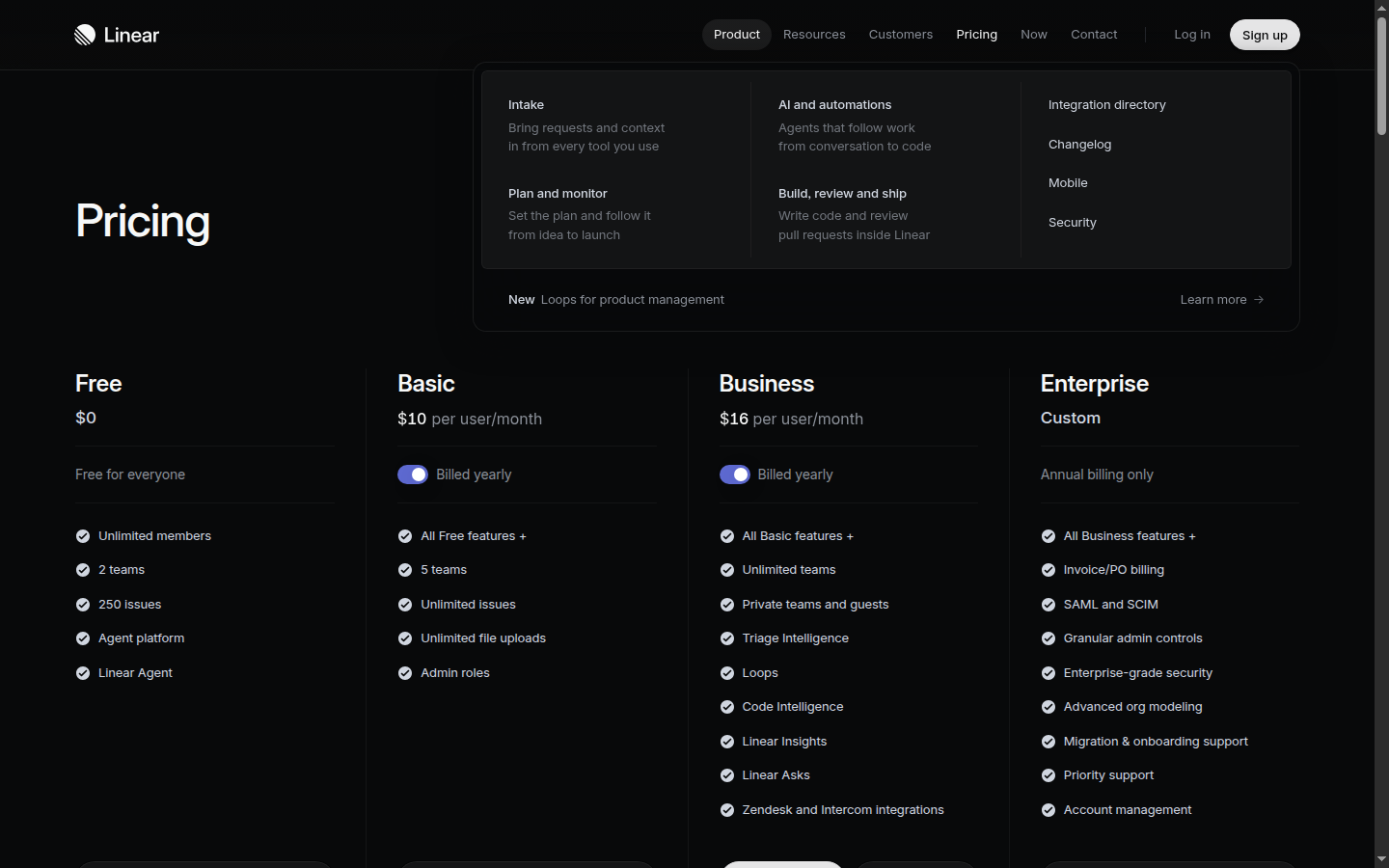Click the Log in link

point(1192,35)
